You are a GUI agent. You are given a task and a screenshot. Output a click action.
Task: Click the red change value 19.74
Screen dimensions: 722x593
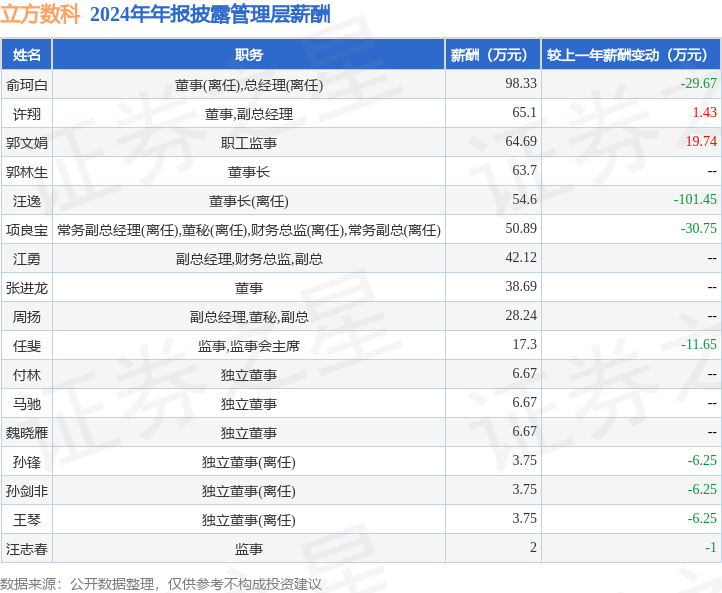click(x=701, y=141)
